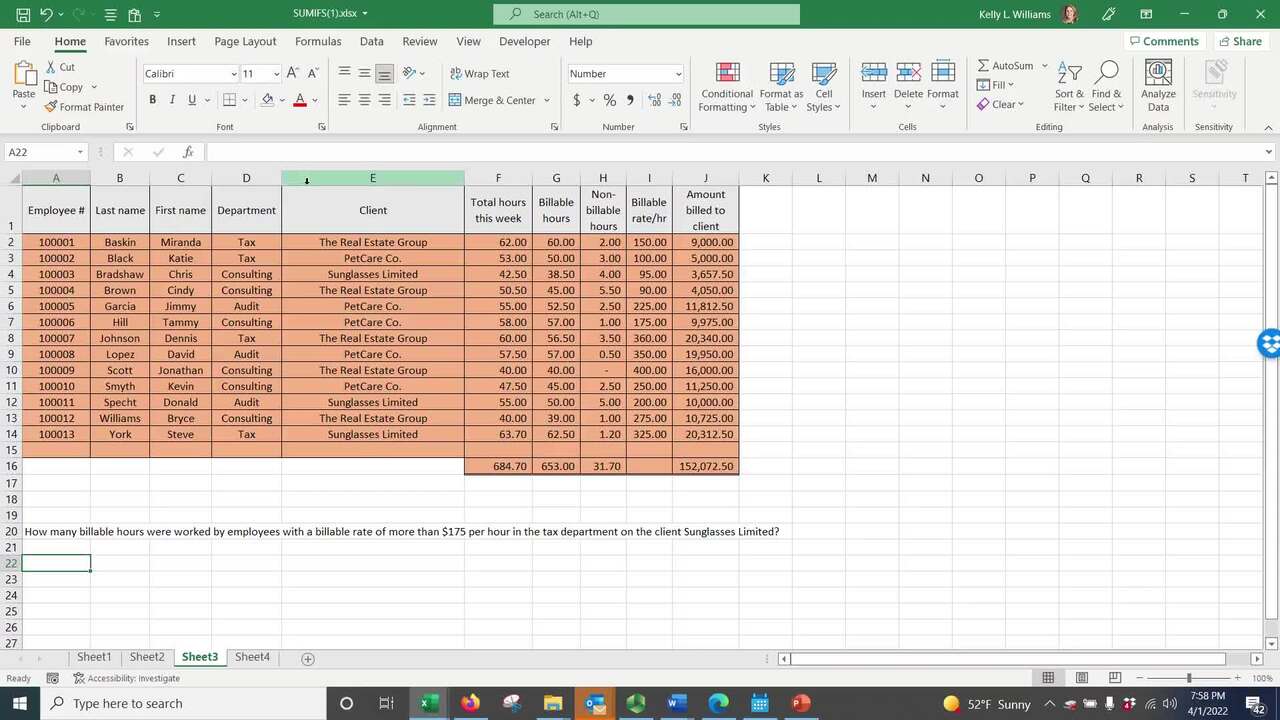This screenshot has height=720, width=1280.
Task: Expand the Fill dropdown
Action: click(1011, 85)
